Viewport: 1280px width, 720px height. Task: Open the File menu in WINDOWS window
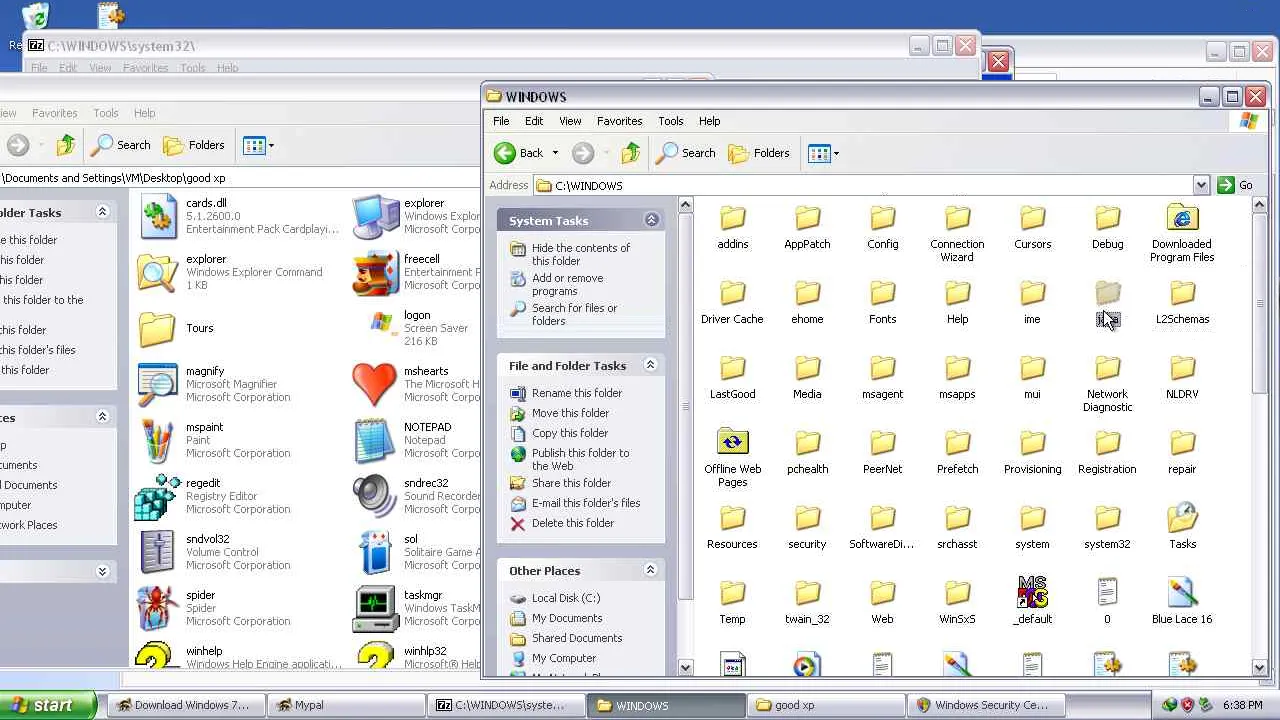pos(501,121)
